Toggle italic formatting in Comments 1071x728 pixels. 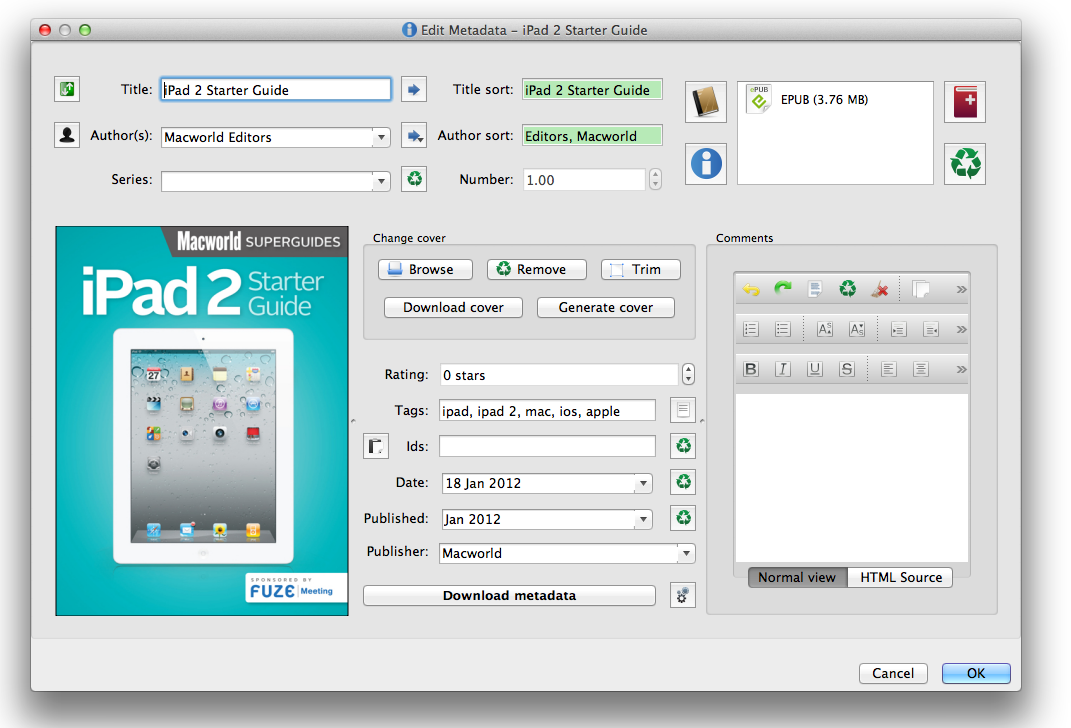(783, 369)
